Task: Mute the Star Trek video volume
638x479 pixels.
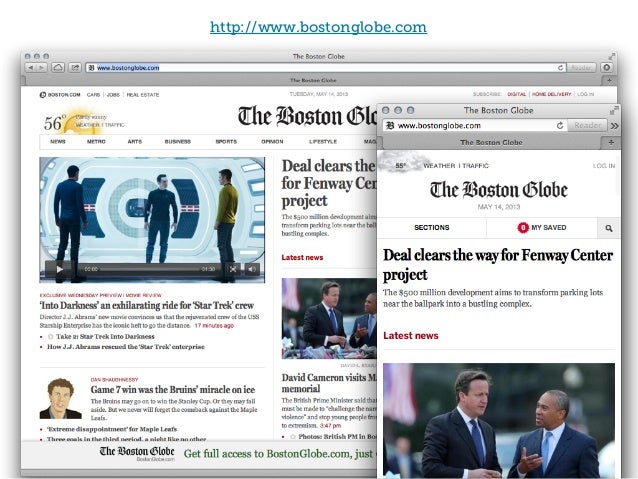Action: click(x=252, y=269)
